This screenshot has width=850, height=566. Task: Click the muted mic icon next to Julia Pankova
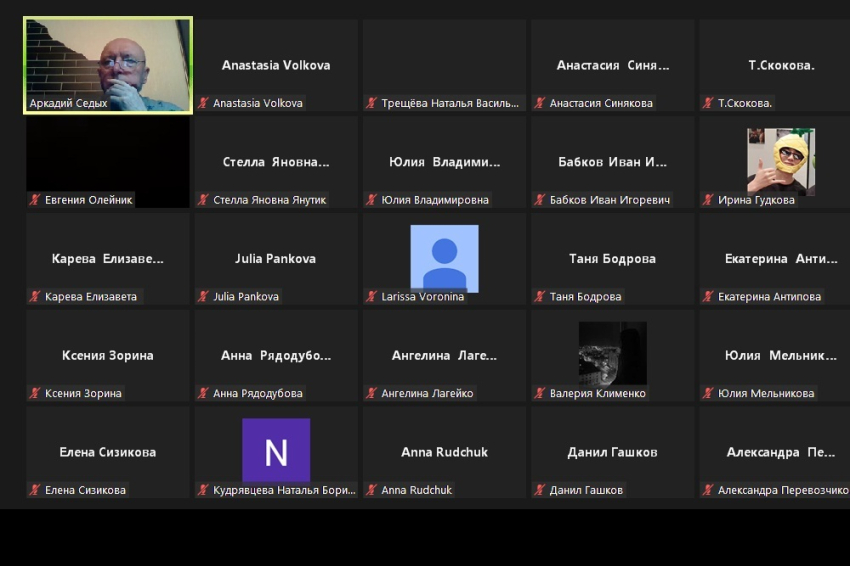pos(204,297)
